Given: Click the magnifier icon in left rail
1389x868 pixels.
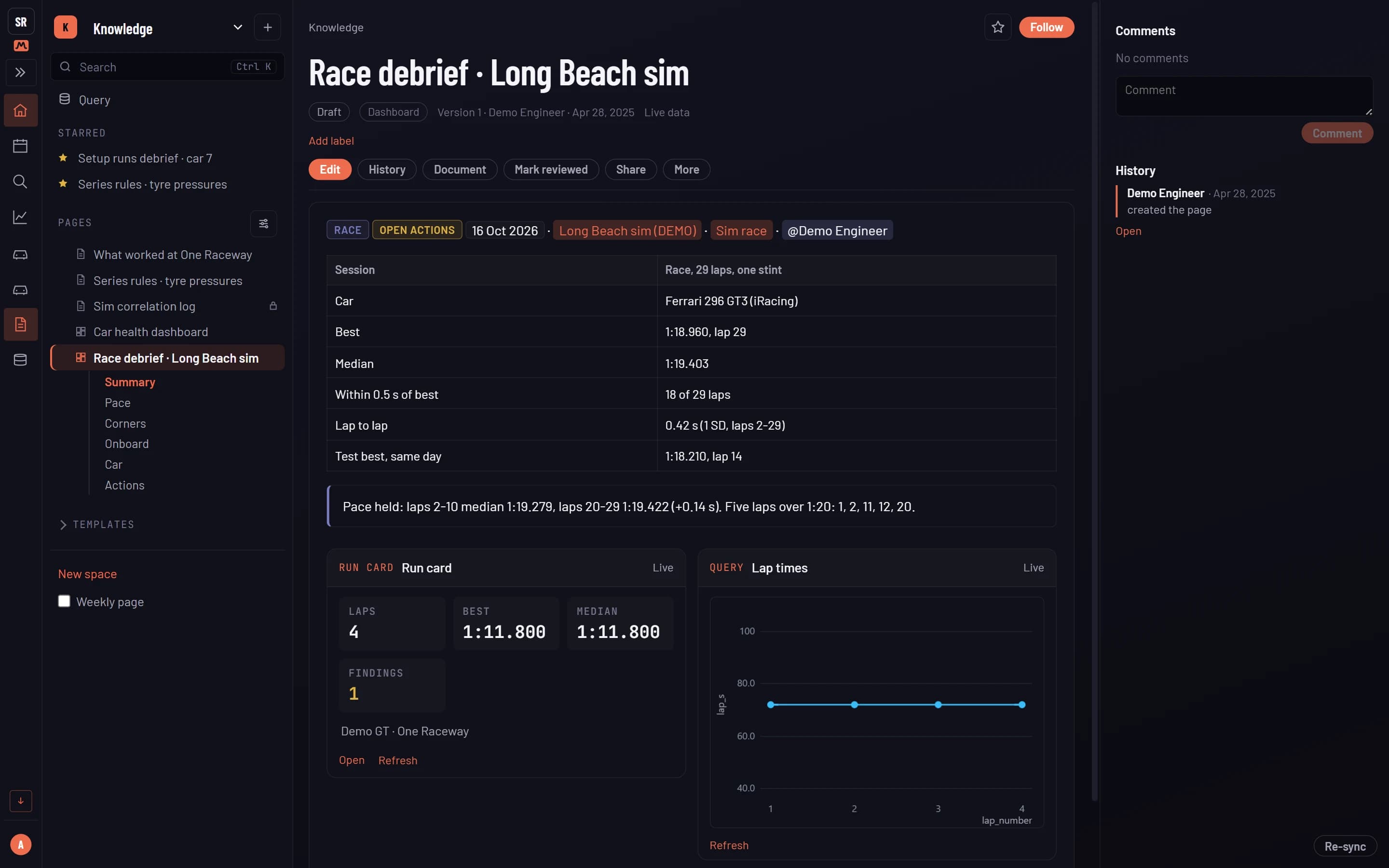Looking at the screenshot, I should (21, 181).
